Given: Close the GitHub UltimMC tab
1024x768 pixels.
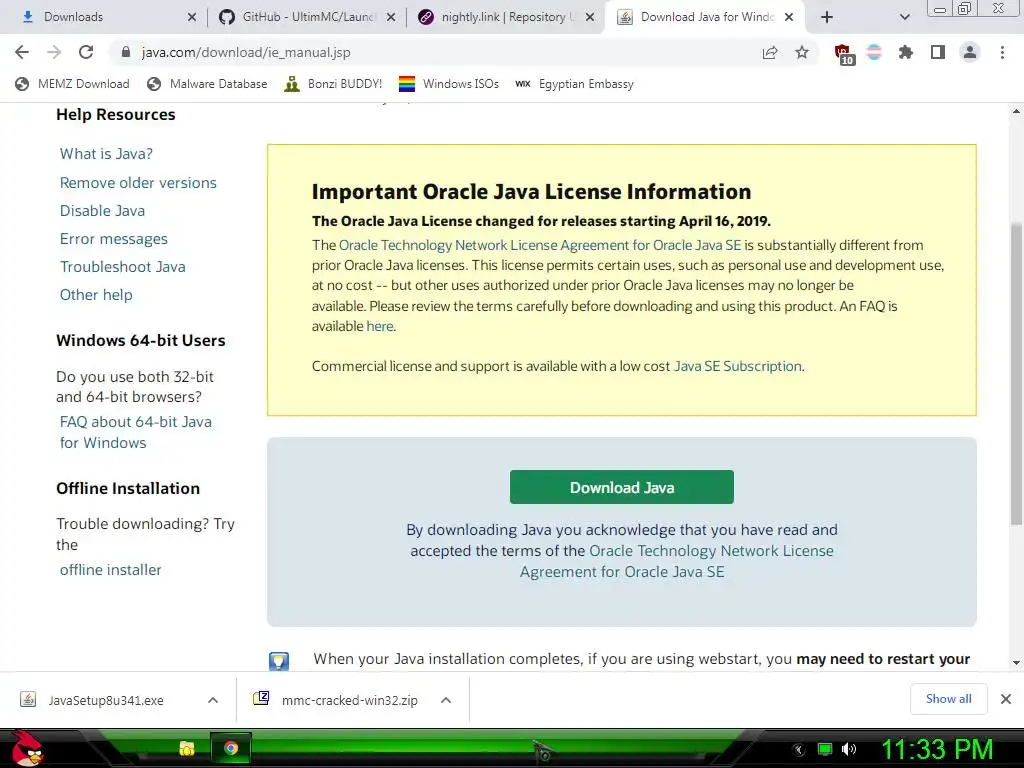Looking at the screenshot, I should click(x=391, y=17).
